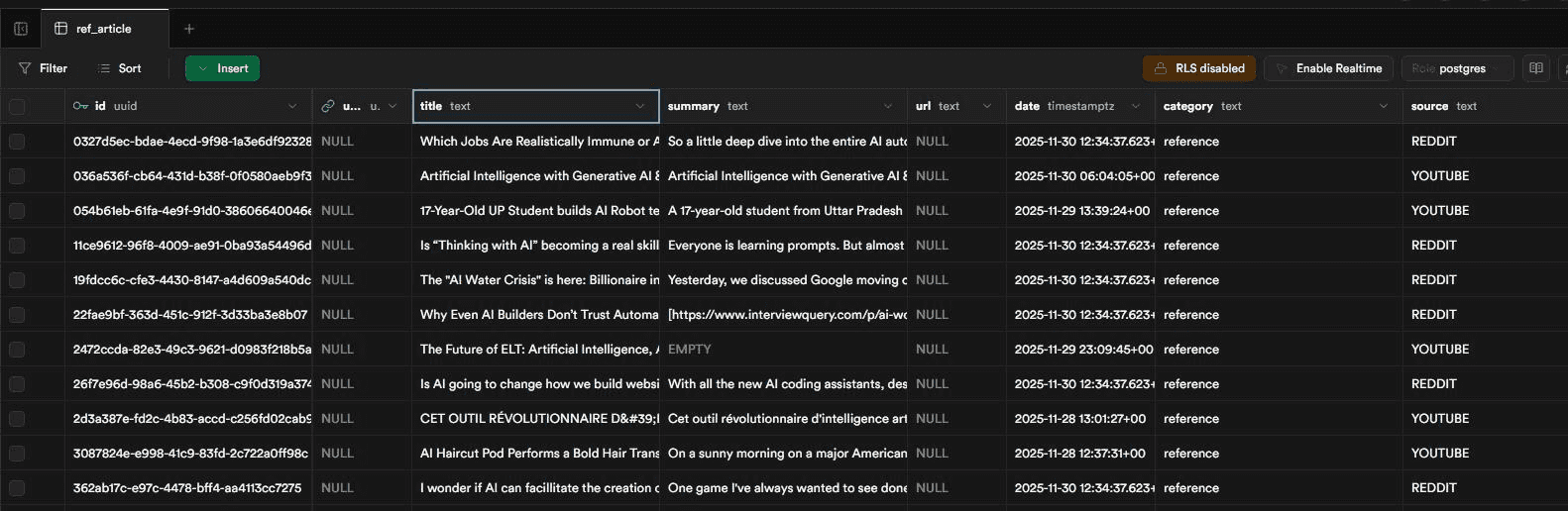Click the primary key icon in id column

coord(80,106)
